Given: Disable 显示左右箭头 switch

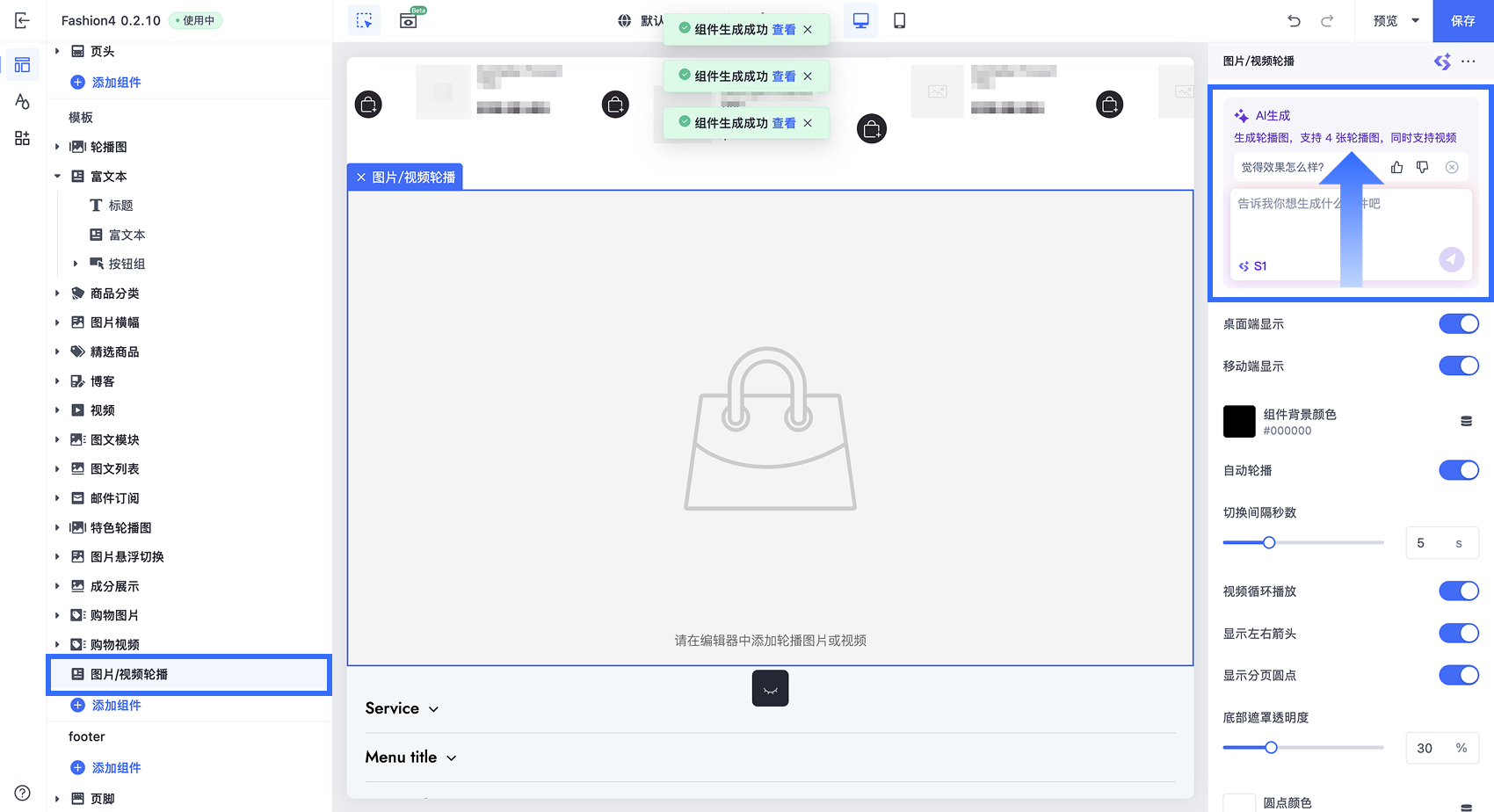Looking at the screenshot, I should pos(1459,634).
